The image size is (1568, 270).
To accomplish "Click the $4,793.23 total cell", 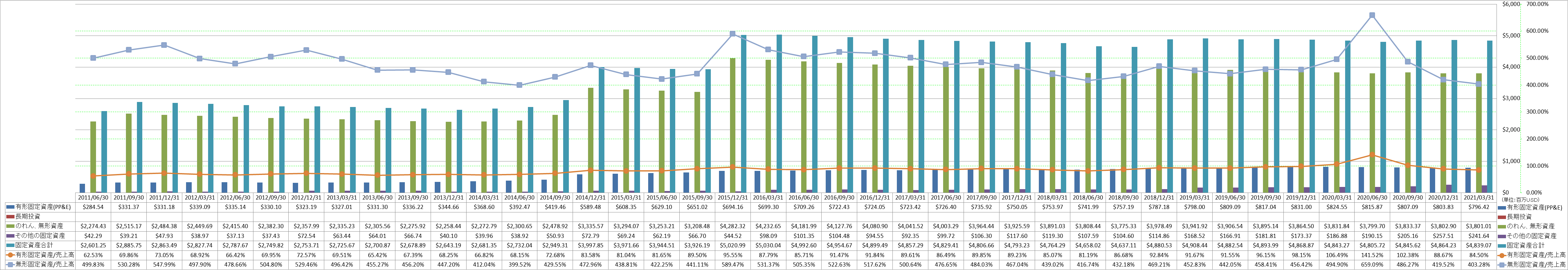I will [1016, 245].
